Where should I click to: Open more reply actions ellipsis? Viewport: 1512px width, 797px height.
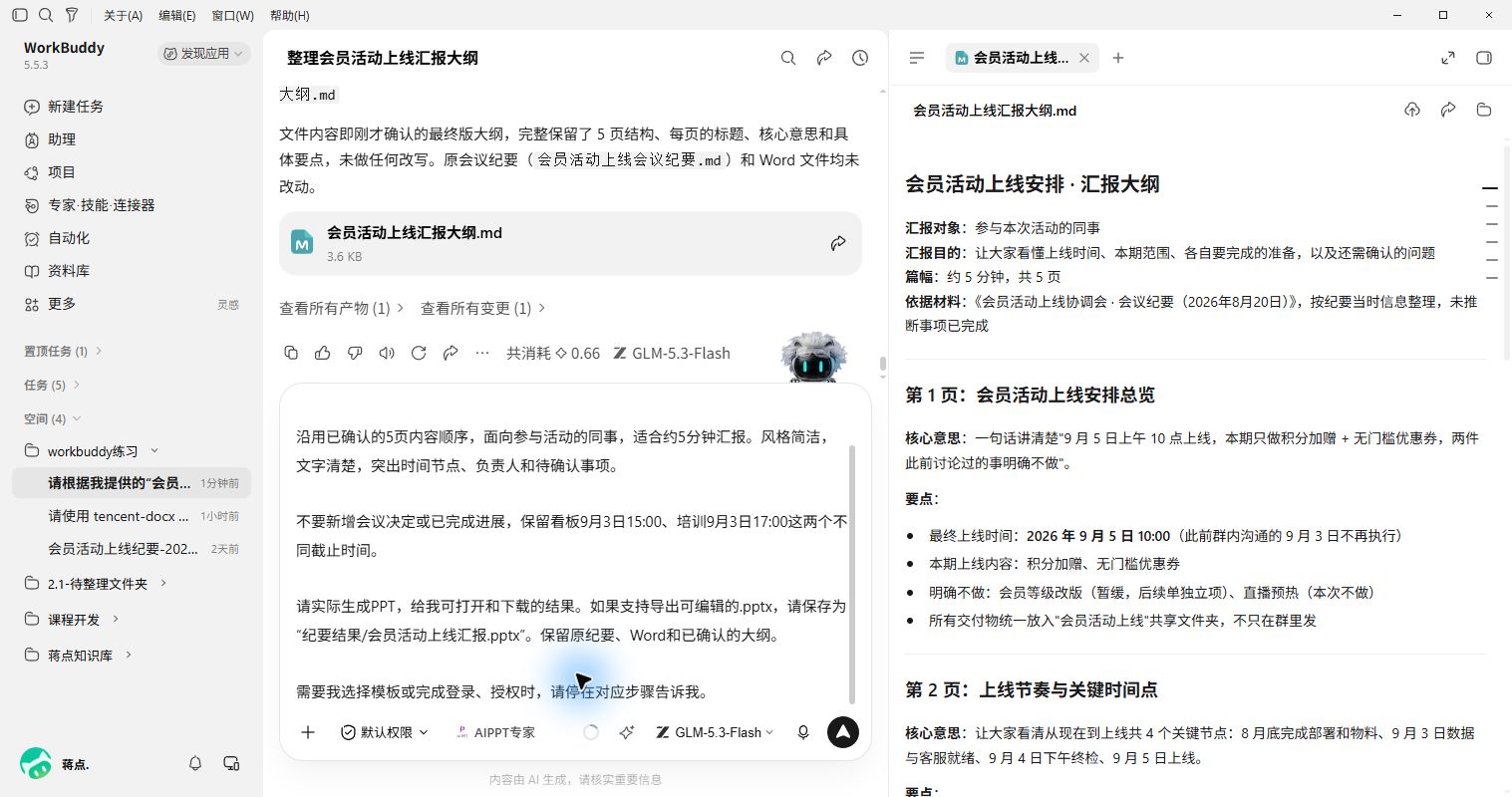(x=482, y=353)
